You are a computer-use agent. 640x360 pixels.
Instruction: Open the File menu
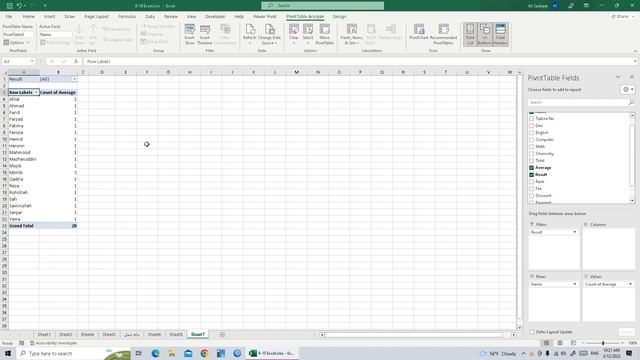[9, 17]
